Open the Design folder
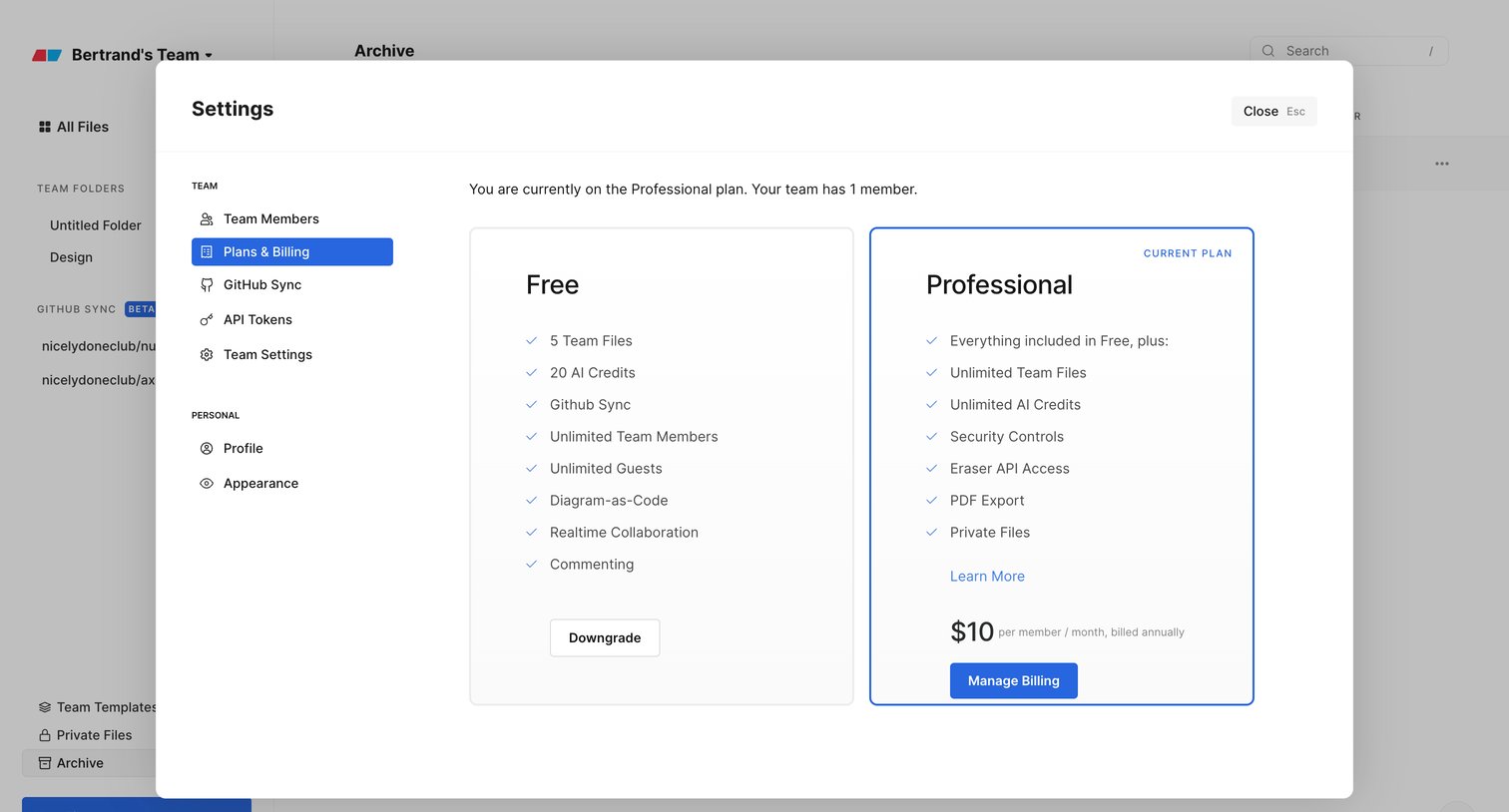 (71, 257)
